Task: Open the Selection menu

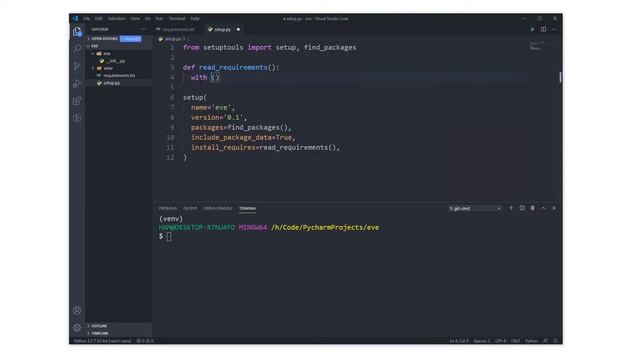Action: click(x=116, y=18)
